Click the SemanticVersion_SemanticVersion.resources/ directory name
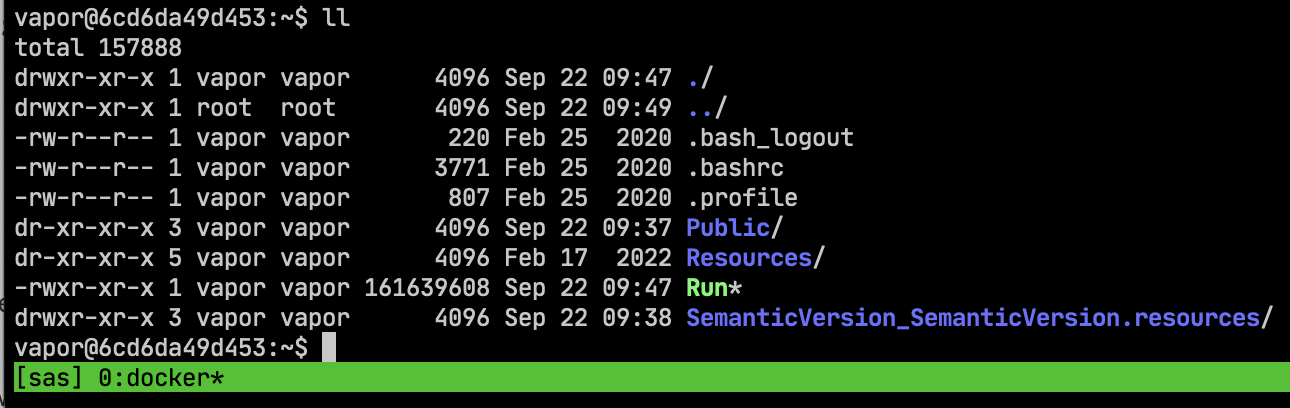Viewport: 1290px width, 408px height. [980, 318]
